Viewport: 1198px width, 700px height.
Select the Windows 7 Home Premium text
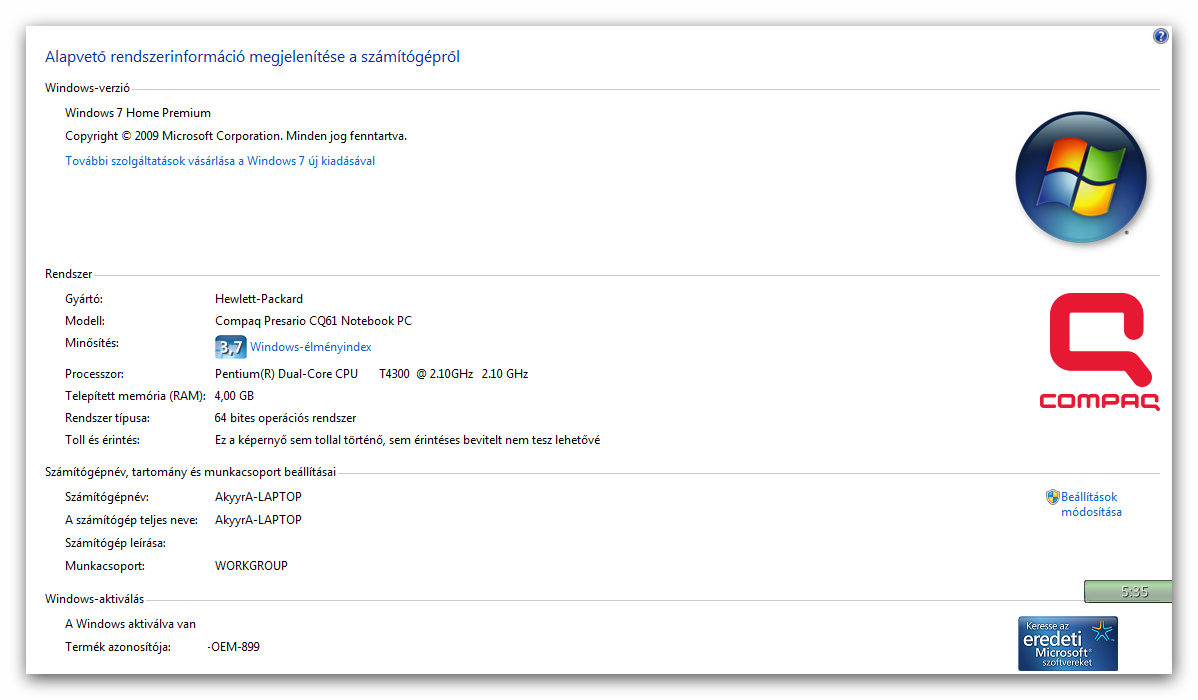(138, 113)
